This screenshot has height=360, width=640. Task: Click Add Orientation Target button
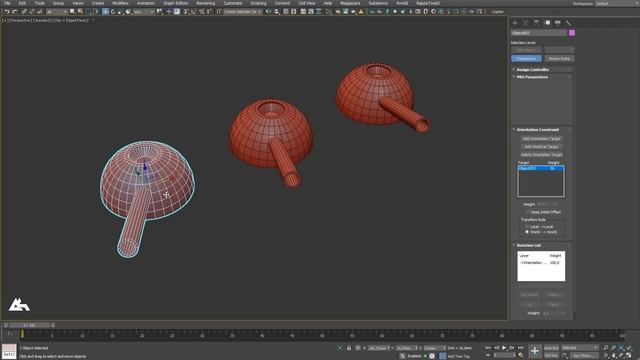click(541, 139)
